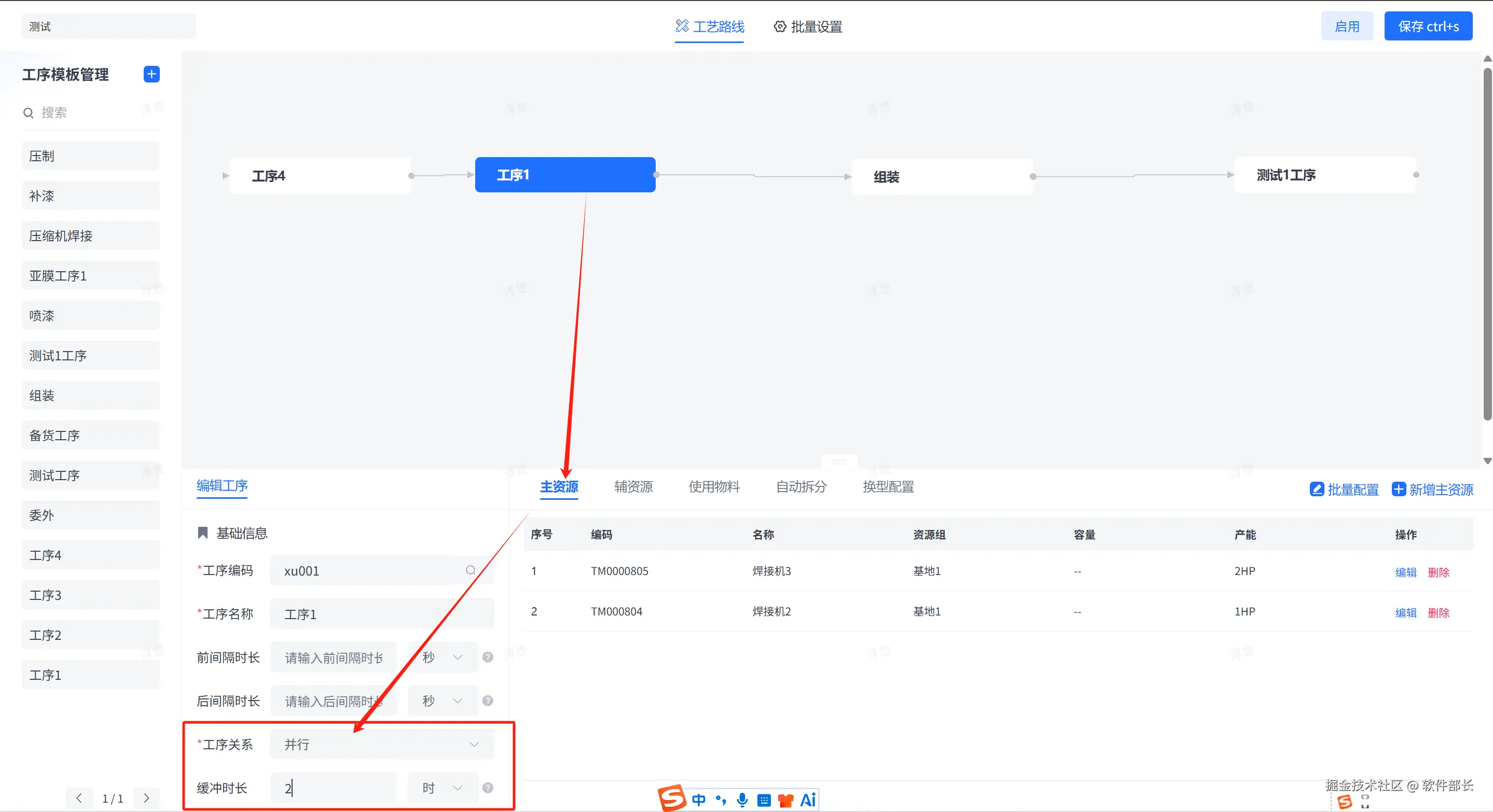The image size is (1493, 812).
Task: Click 删除 link for 焊接机2 row
Action: [1438, 613]
